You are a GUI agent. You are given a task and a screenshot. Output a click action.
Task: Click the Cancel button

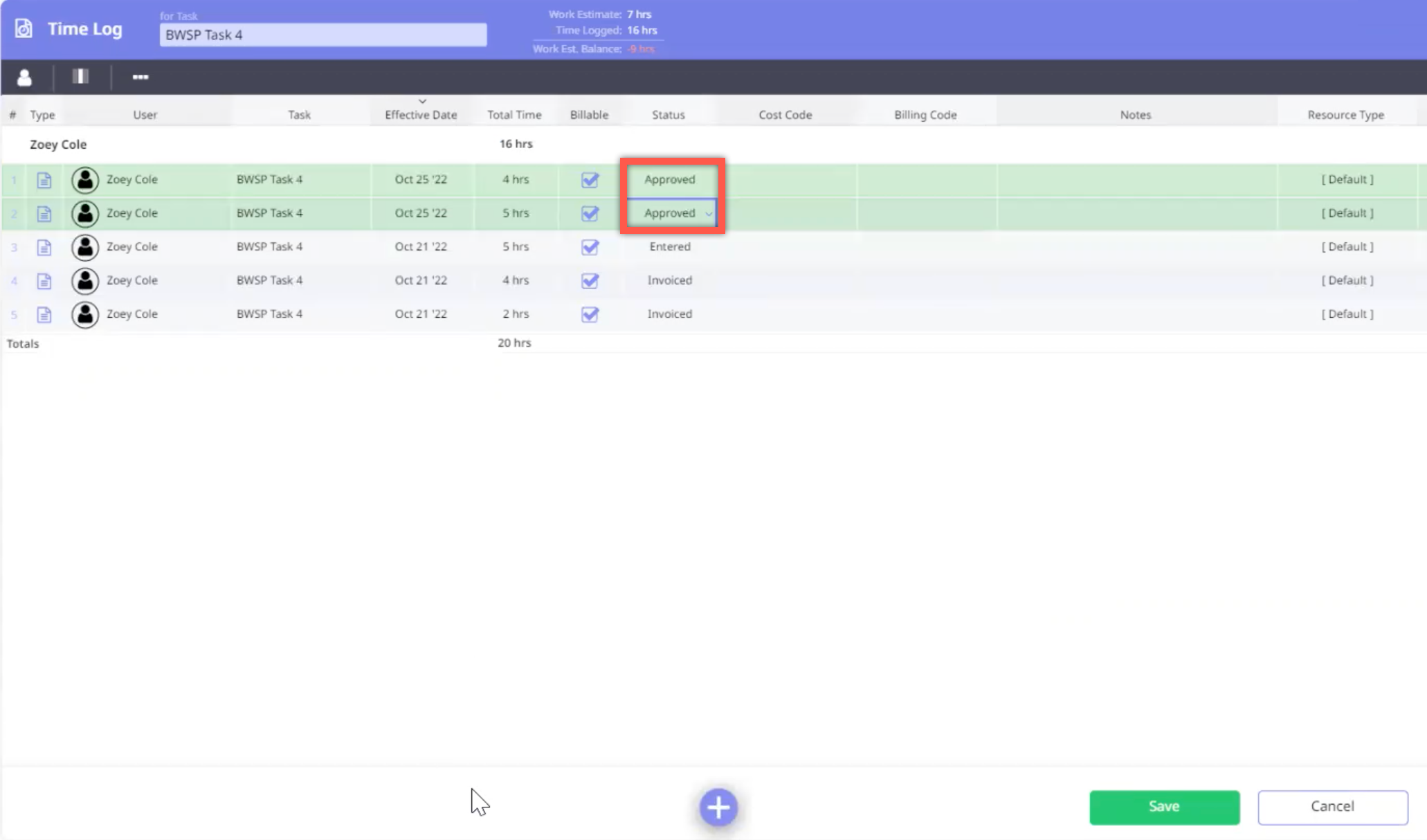click(x=1332, y=807)
